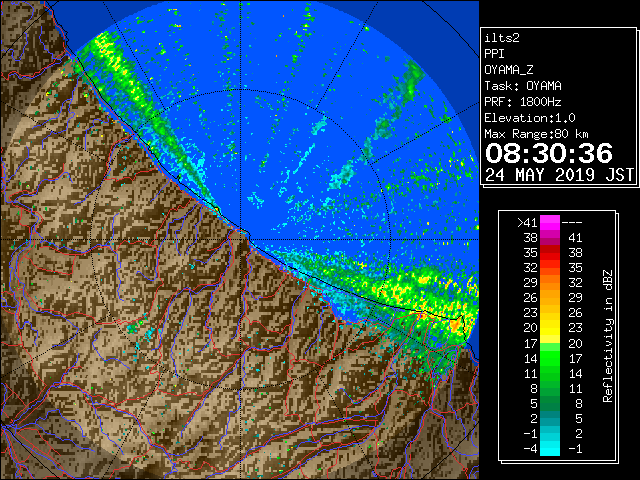This screenshot has width=640, height=480.
Task: Click the >41 legend label
Action: point(527,222)
